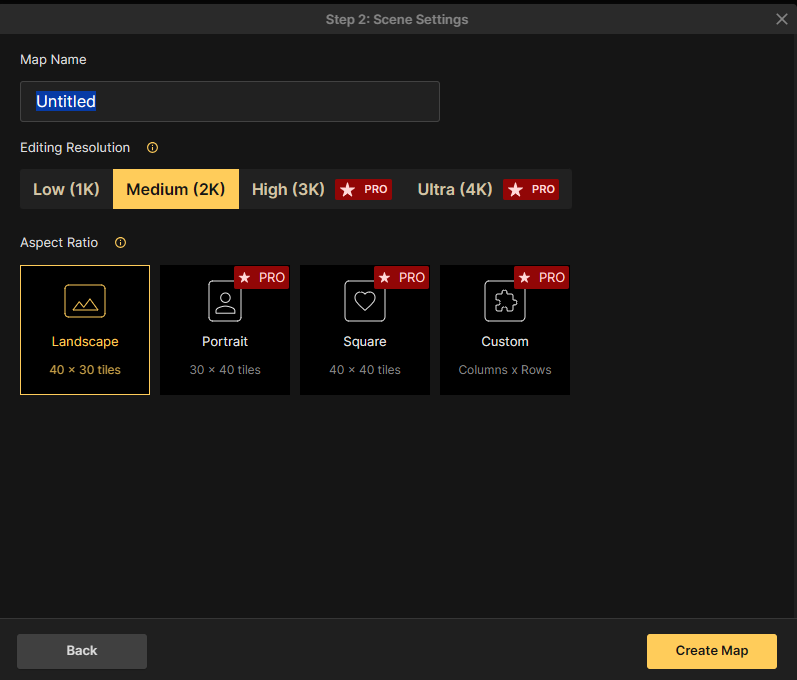This screenshot has height=680, width=797.
Task: Click the info icon beside Editing Resolution
Action: (152, 148)
